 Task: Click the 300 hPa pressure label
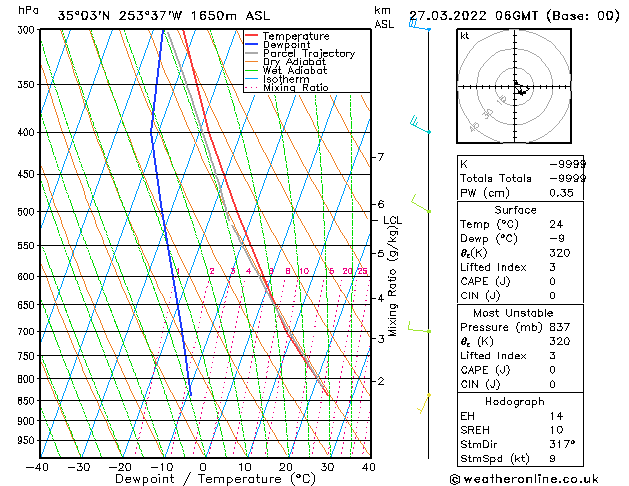pos(28,30)
